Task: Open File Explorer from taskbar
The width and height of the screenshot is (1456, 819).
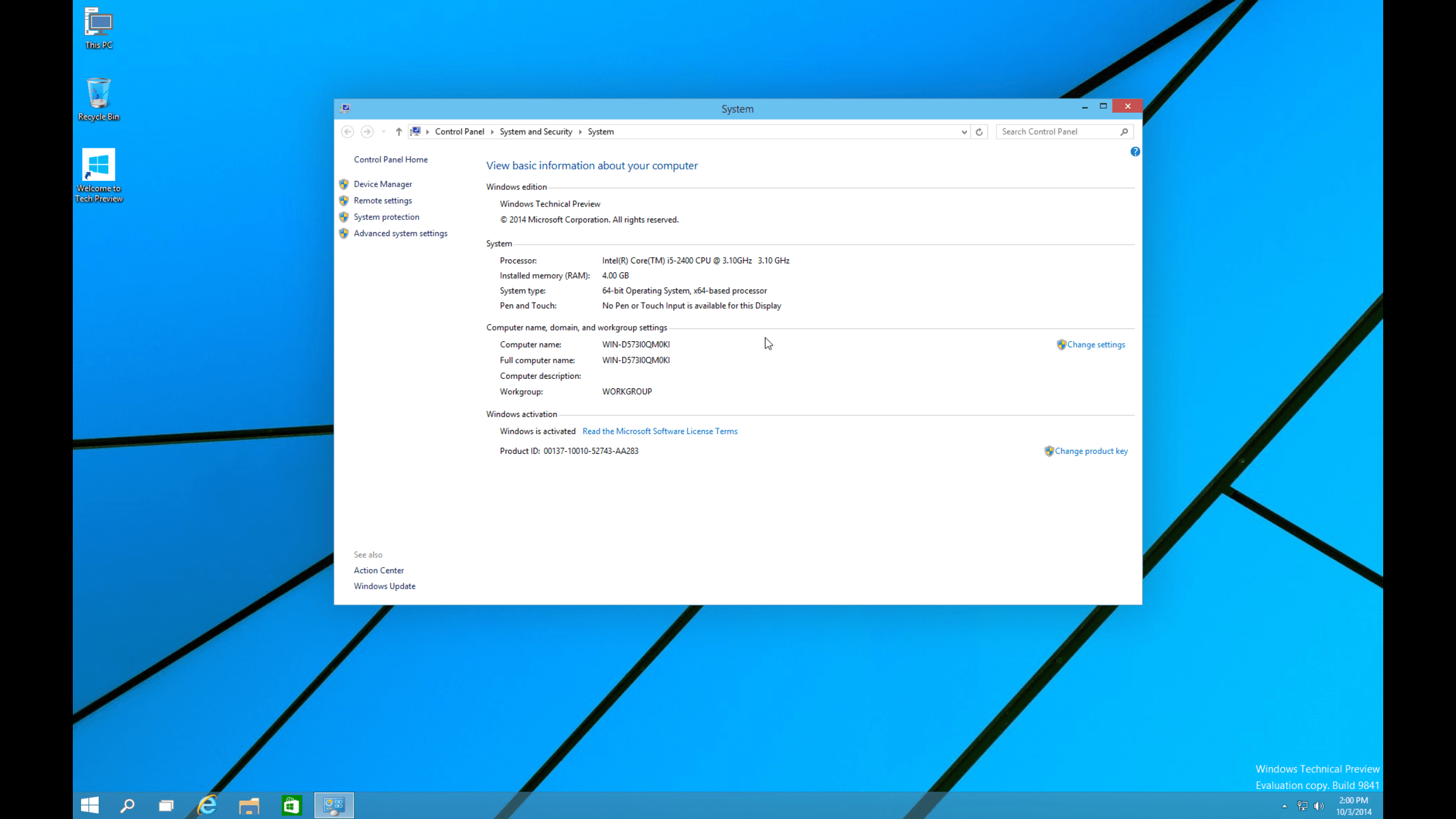Action: [249, 805]
